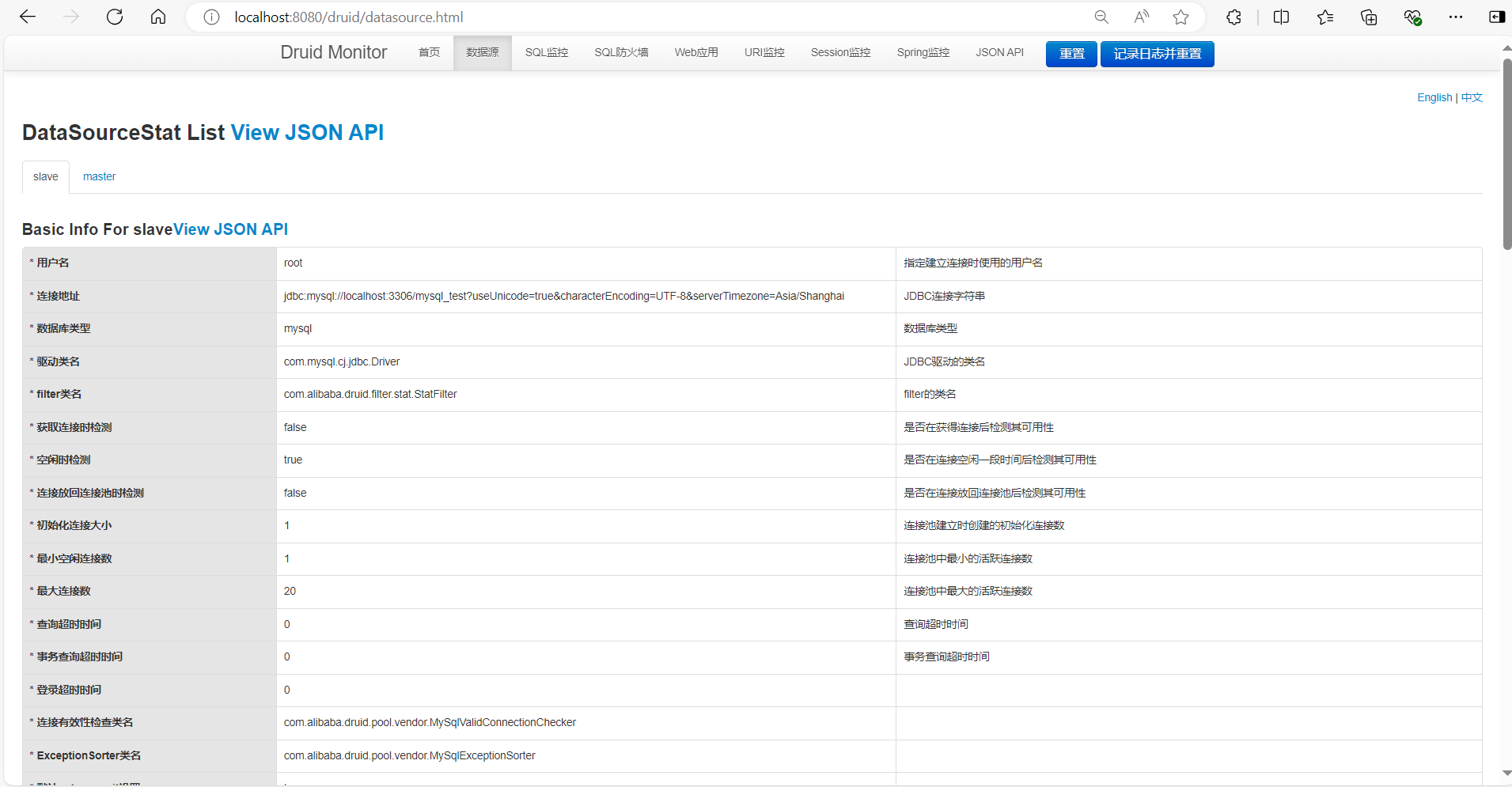1512x787 pixels.
Task: Open the SQL防火墙 nav item
Action: click(621, 52)
